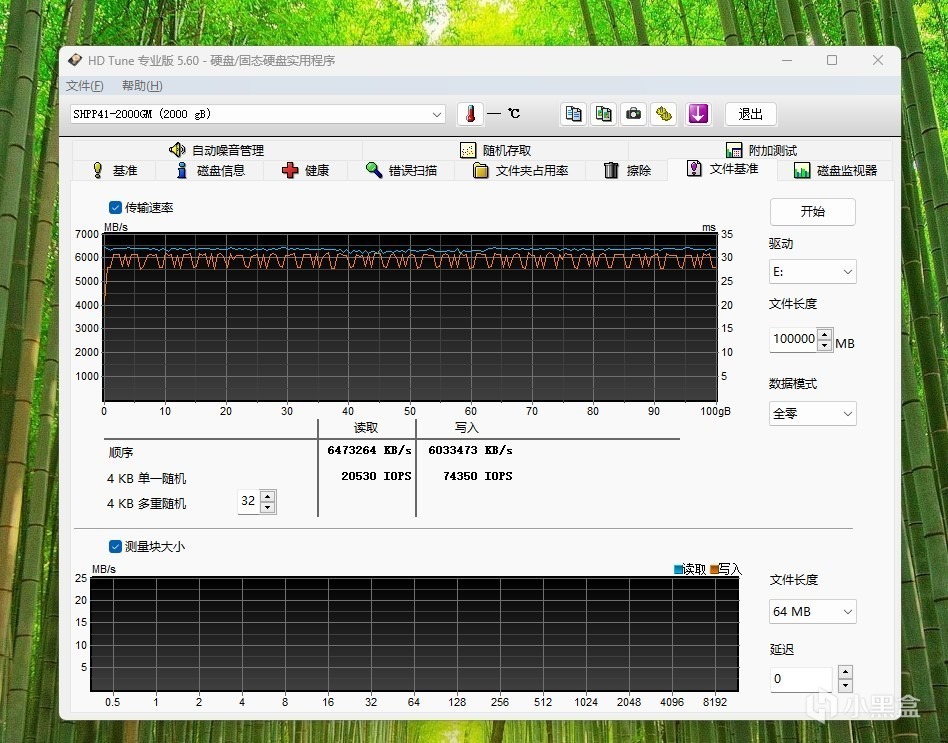
Task: Select the 74350 IOPS write value
Action: 478,476
